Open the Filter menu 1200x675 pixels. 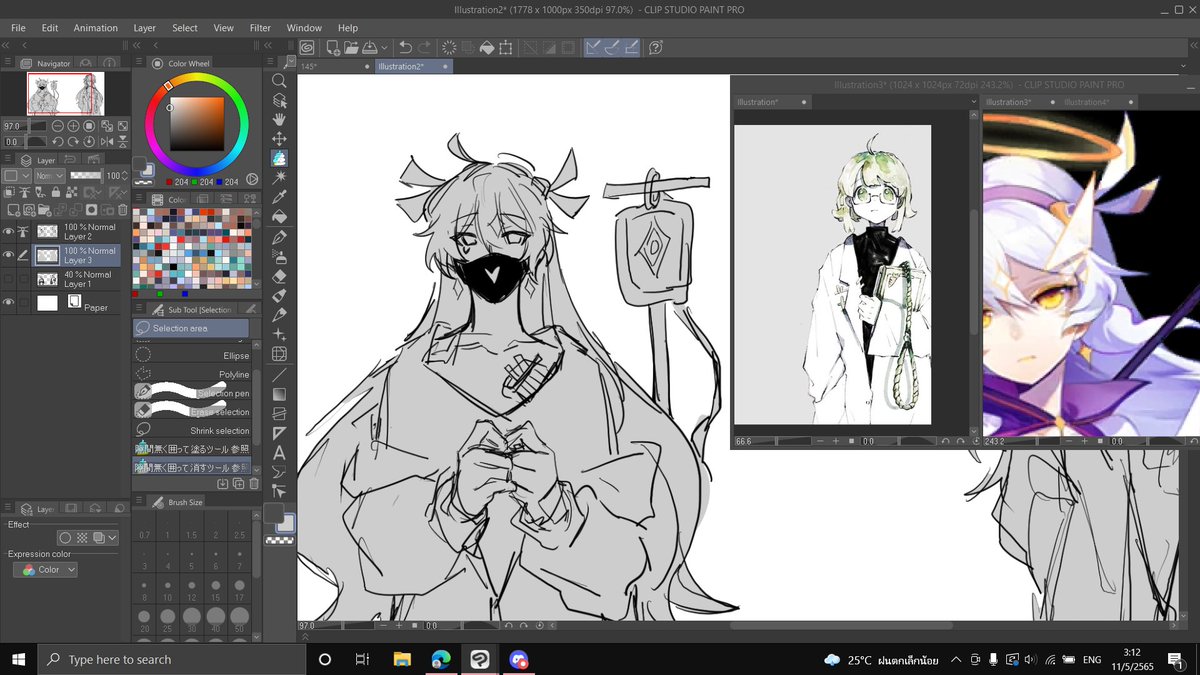pyautogui.click(x=259, y=28)
